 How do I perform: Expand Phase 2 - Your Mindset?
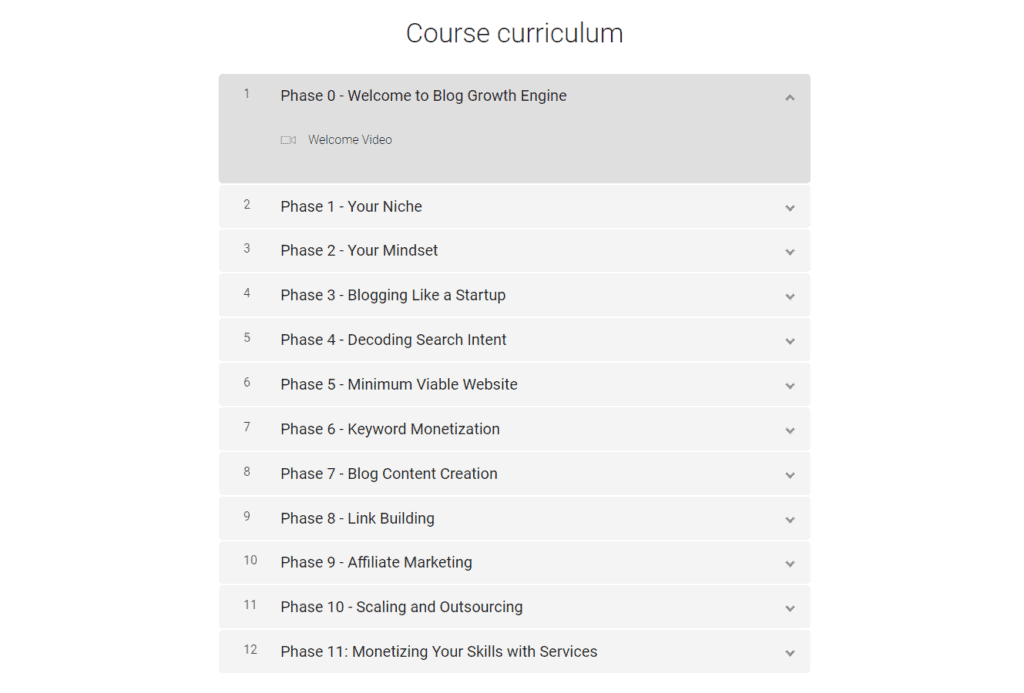point(790,251)
